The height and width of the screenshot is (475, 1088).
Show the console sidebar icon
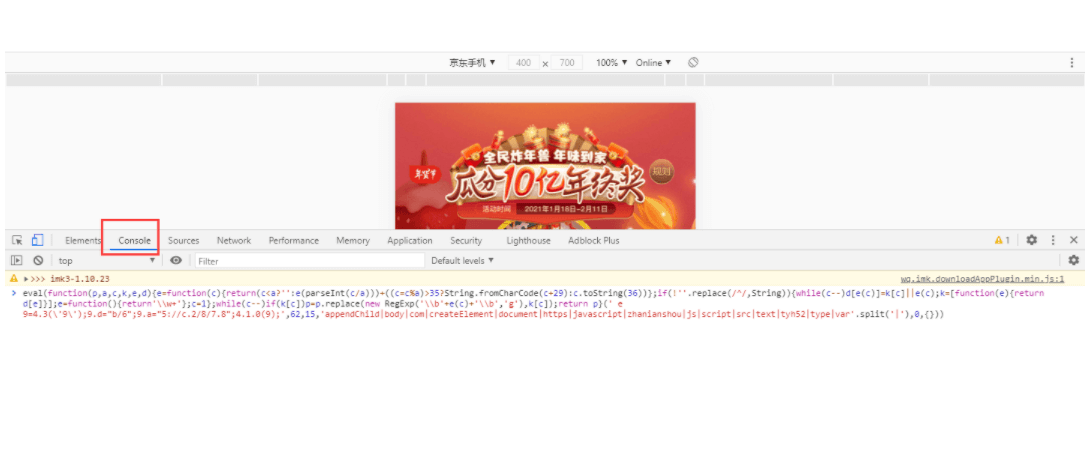17,260
